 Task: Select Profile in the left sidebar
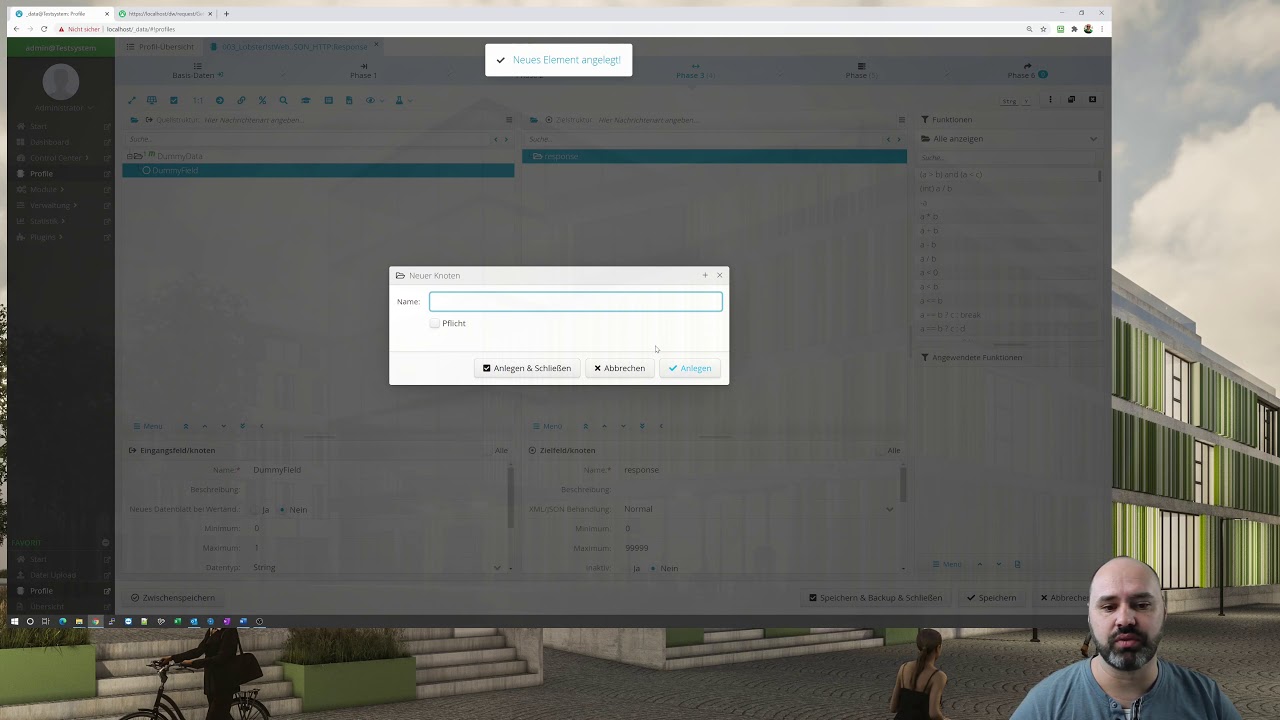tap(41, 174)
